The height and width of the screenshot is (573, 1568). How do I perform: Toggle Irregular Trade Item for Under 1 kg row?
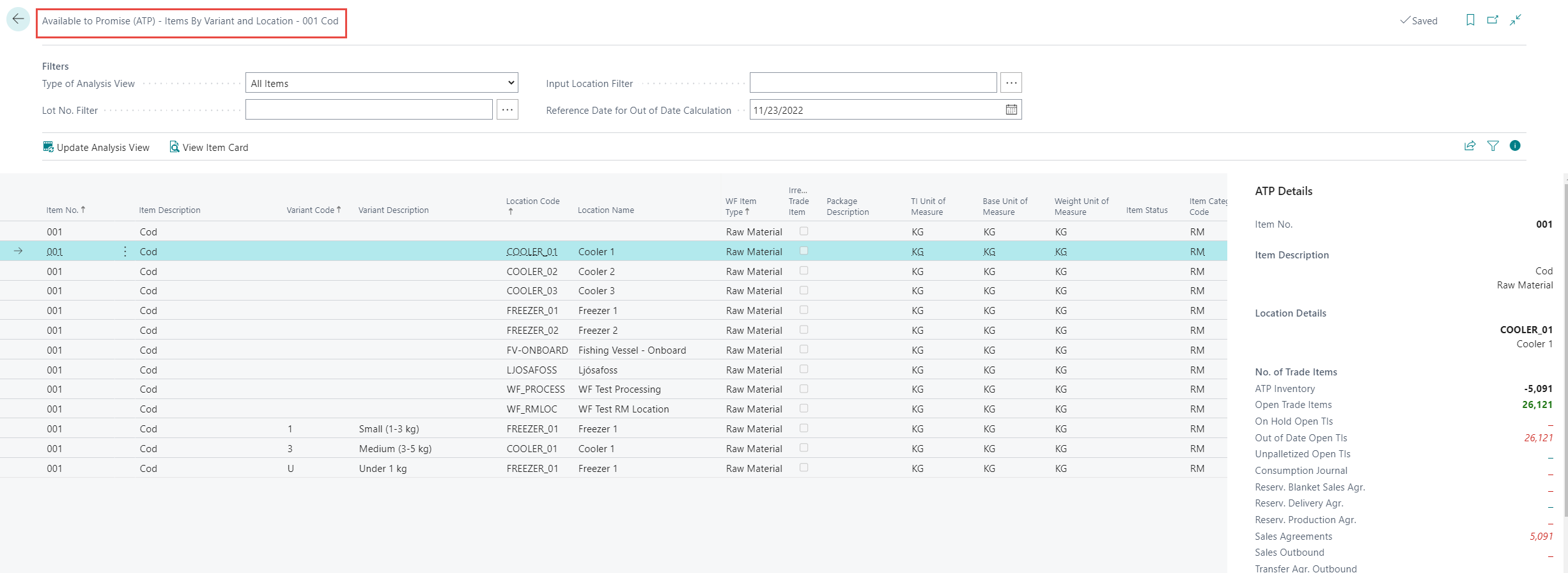pyautogui.click(x=803, y=467)
